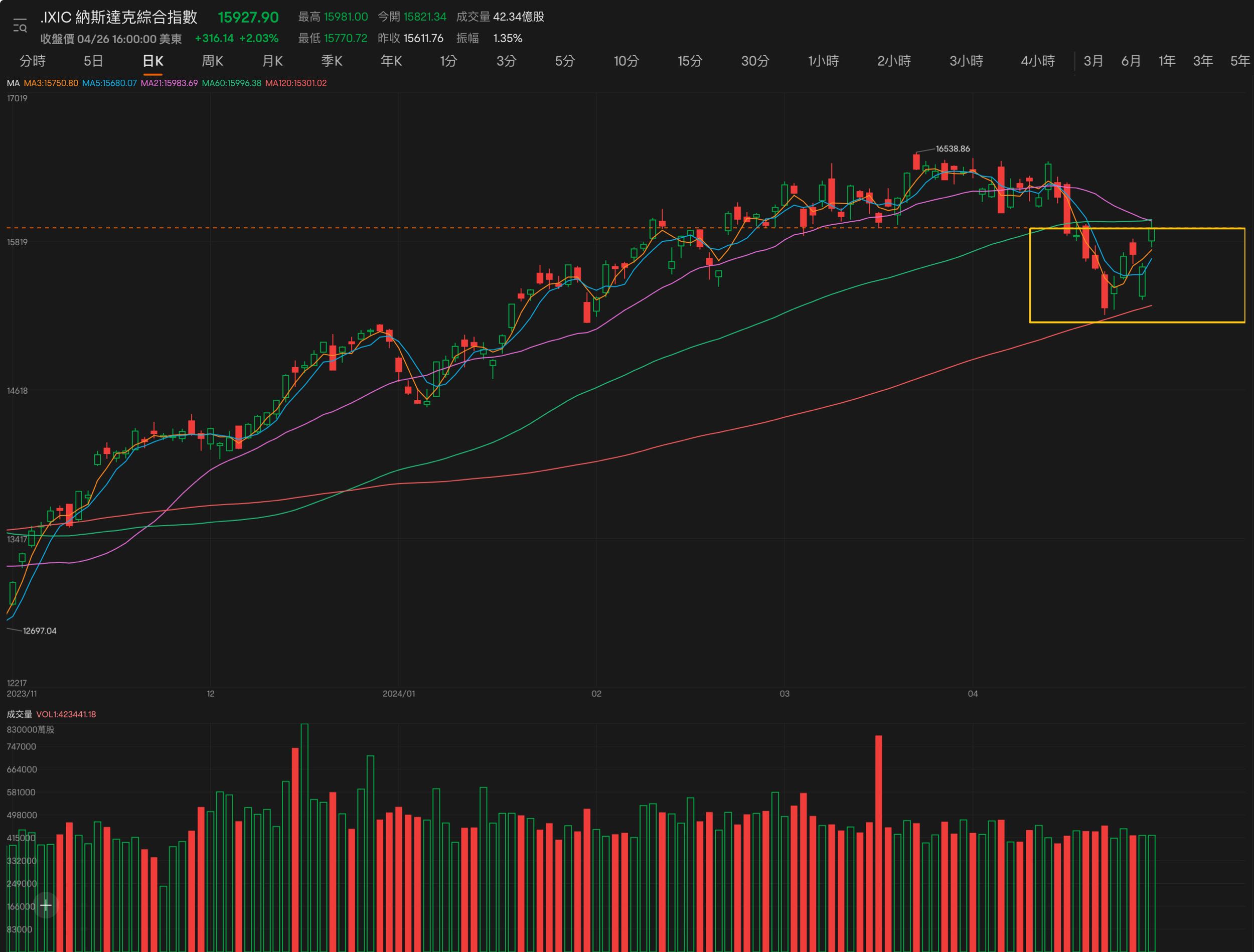Screen dimensions: 1254x952
Task: Select the 季K quarterly chart tab
Action: [x=332, y=61]
